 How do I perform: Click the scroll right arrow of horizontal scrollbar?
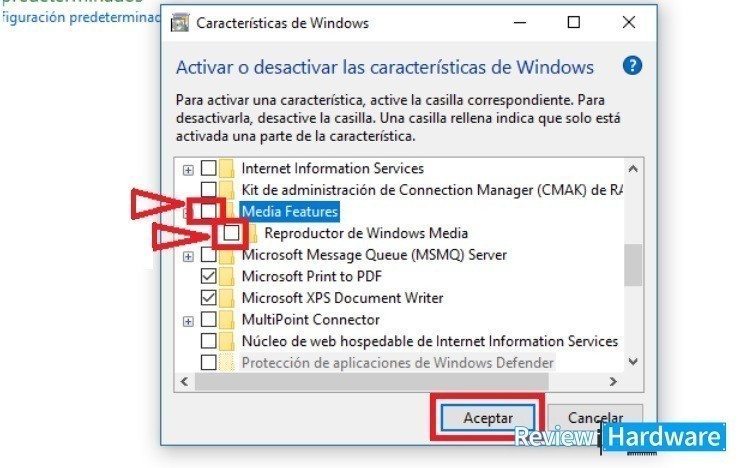point(613,381)
